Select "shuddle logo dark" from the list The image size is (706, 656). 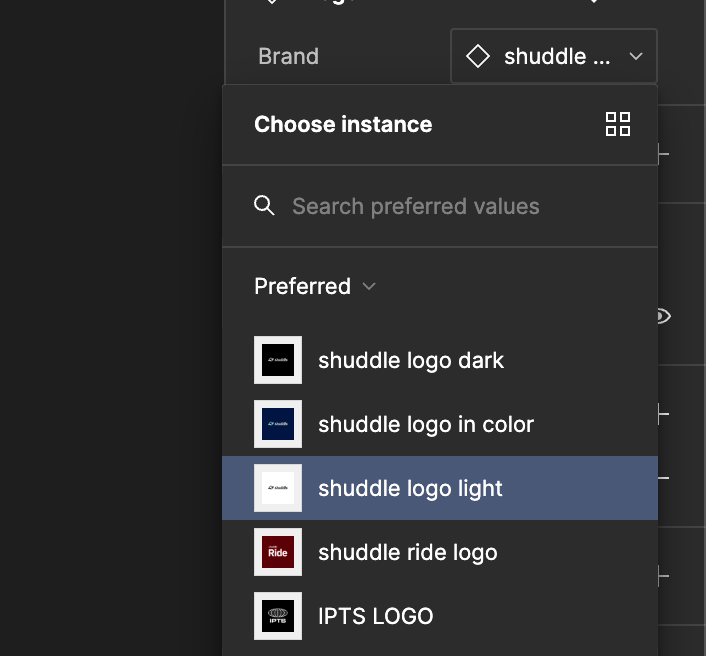click(x=411, y=360)
